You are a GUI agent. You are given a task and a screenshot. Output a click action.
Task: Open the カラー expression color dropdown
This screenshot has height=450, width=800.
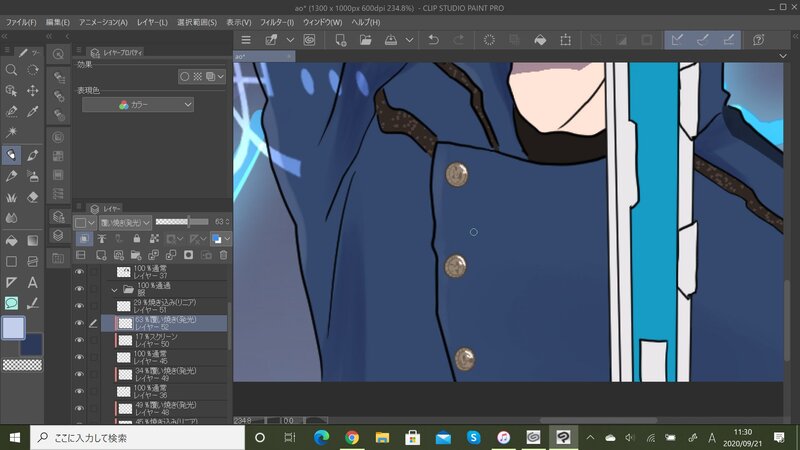point(138,105)
